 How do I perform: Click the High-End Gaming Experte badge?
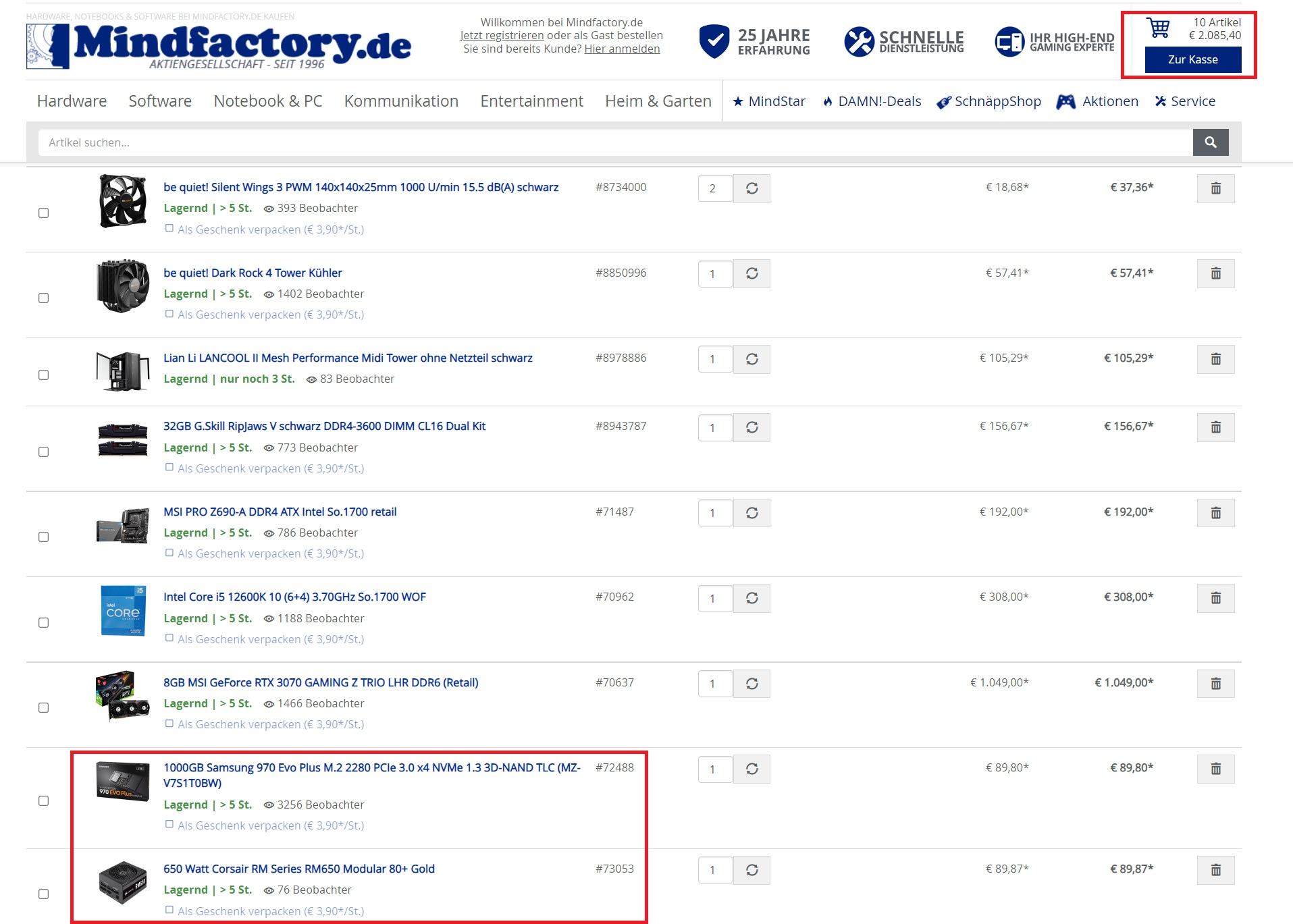pyautogui.click(x=1055, y=42)
